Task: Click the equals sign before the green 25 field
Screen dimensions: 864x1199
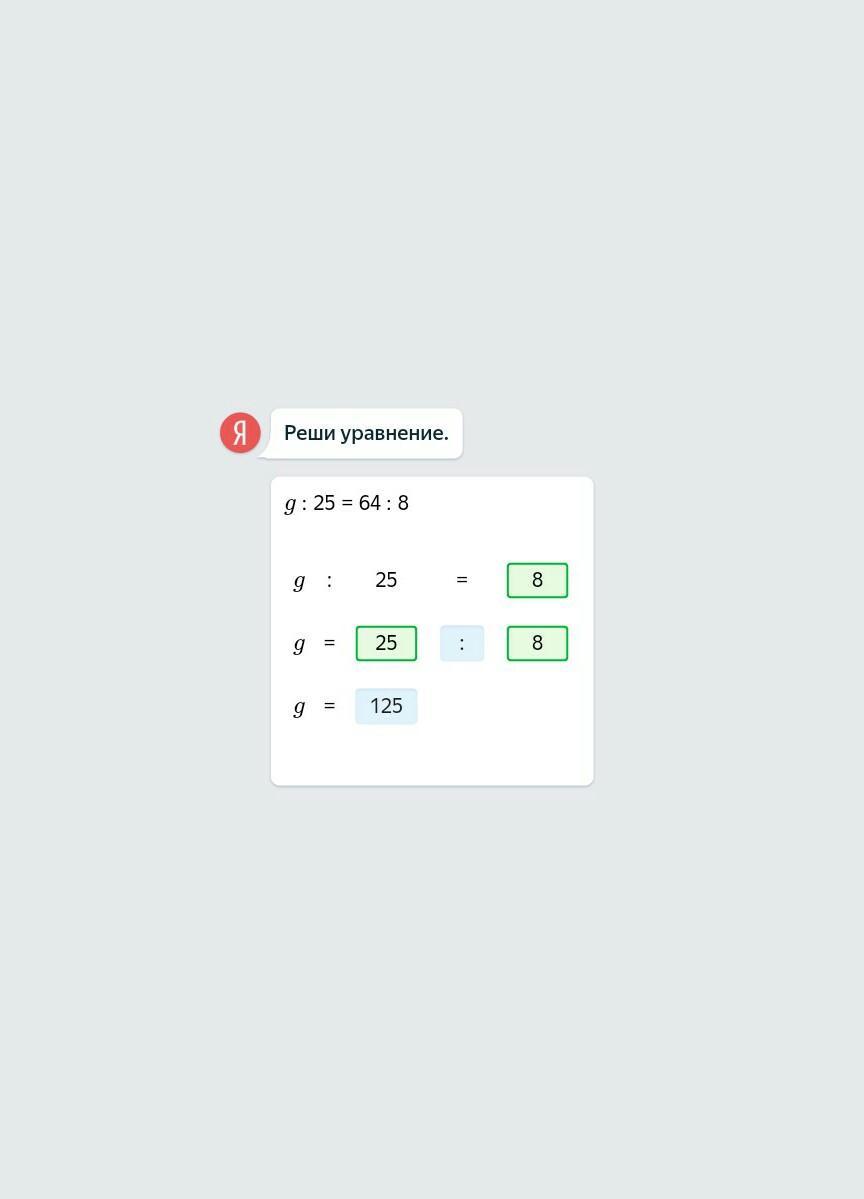Action: [330, 643]
